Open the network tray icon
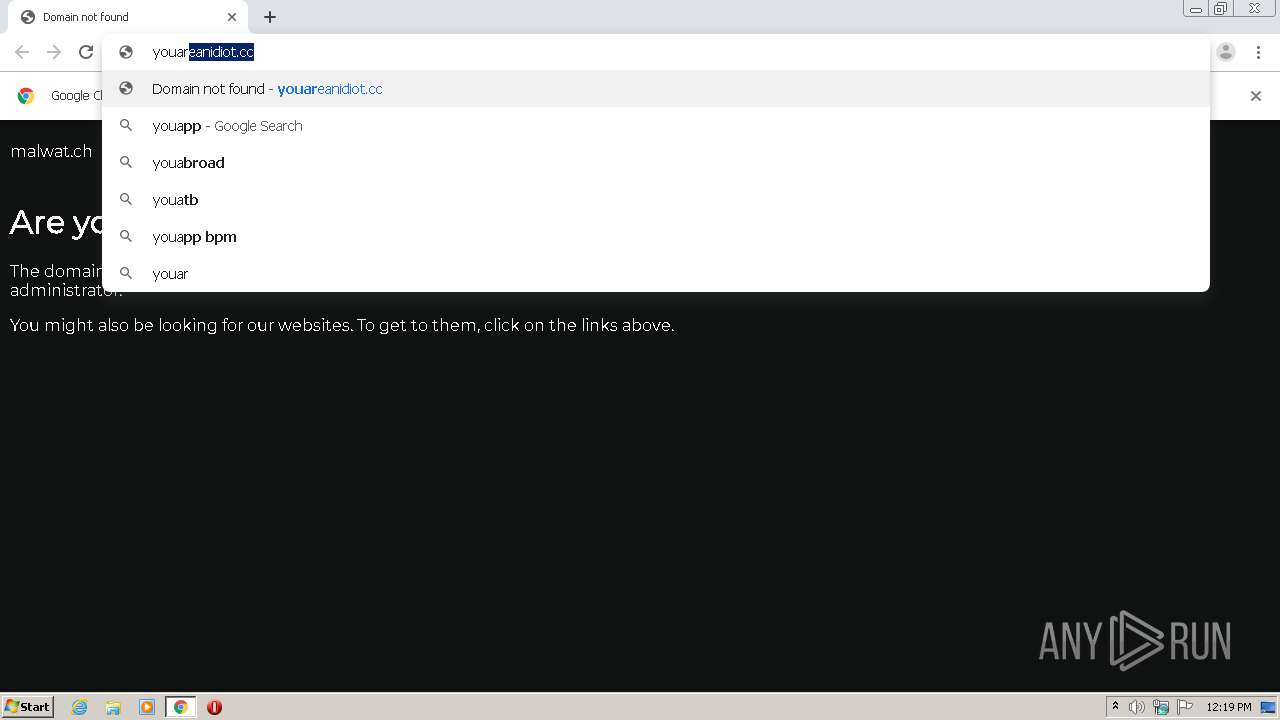The image size is (1280, 720). pos(1161,707)
